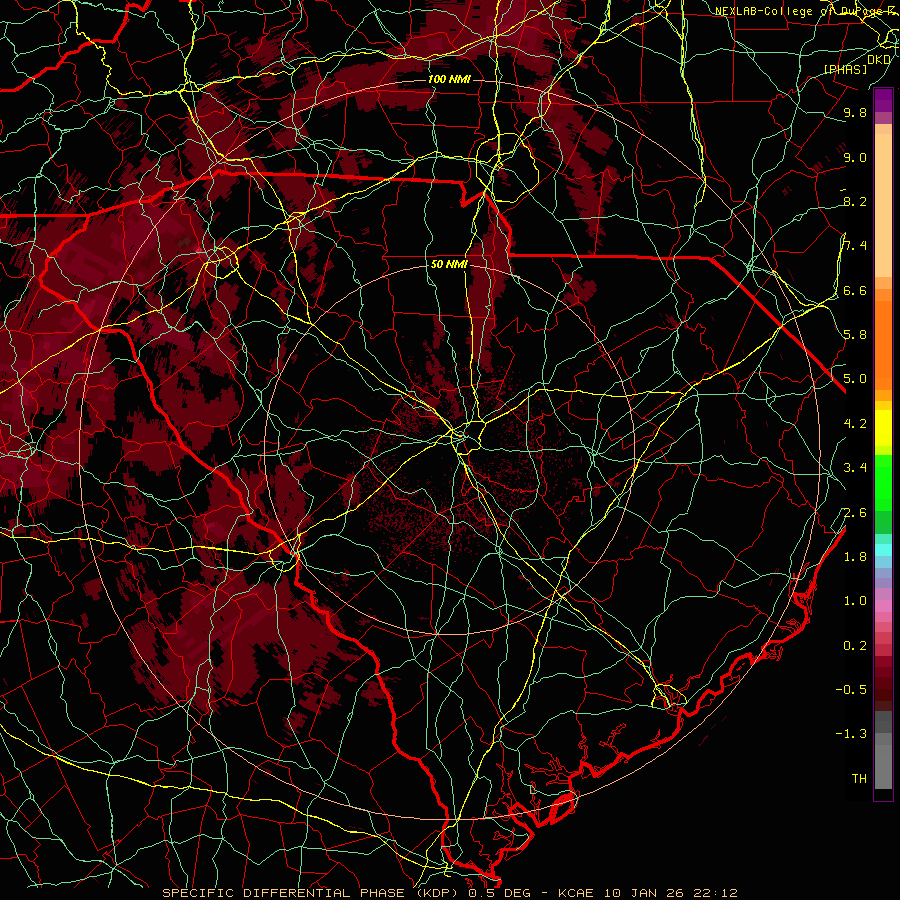Click the "50 NMI" range ring label
The image size is (900, 900).
(x=449, y=265)
